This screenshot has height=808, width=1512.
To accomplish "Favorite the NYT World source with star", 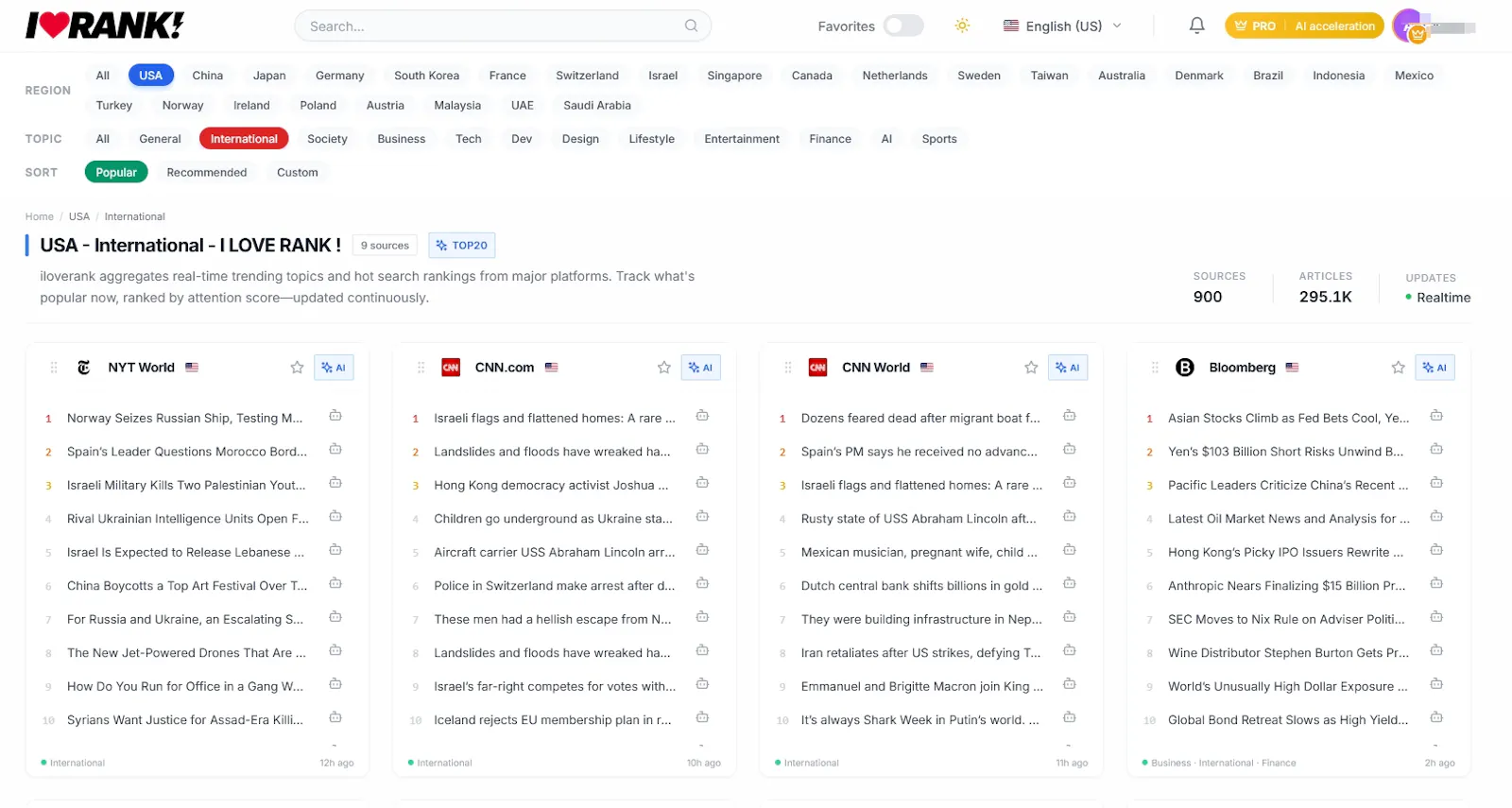I will [297, 368].
